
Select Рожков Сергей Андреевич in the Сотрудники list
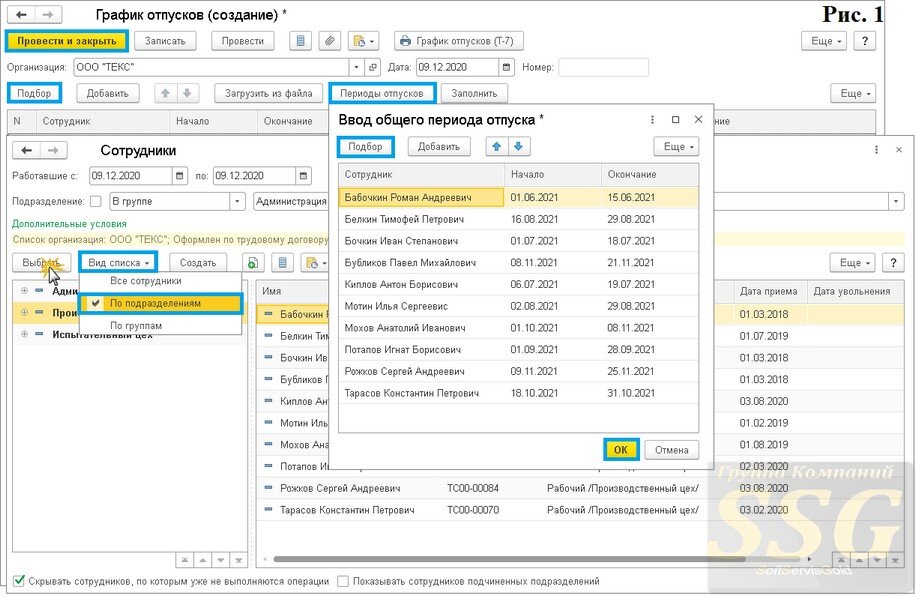point(340,488)
